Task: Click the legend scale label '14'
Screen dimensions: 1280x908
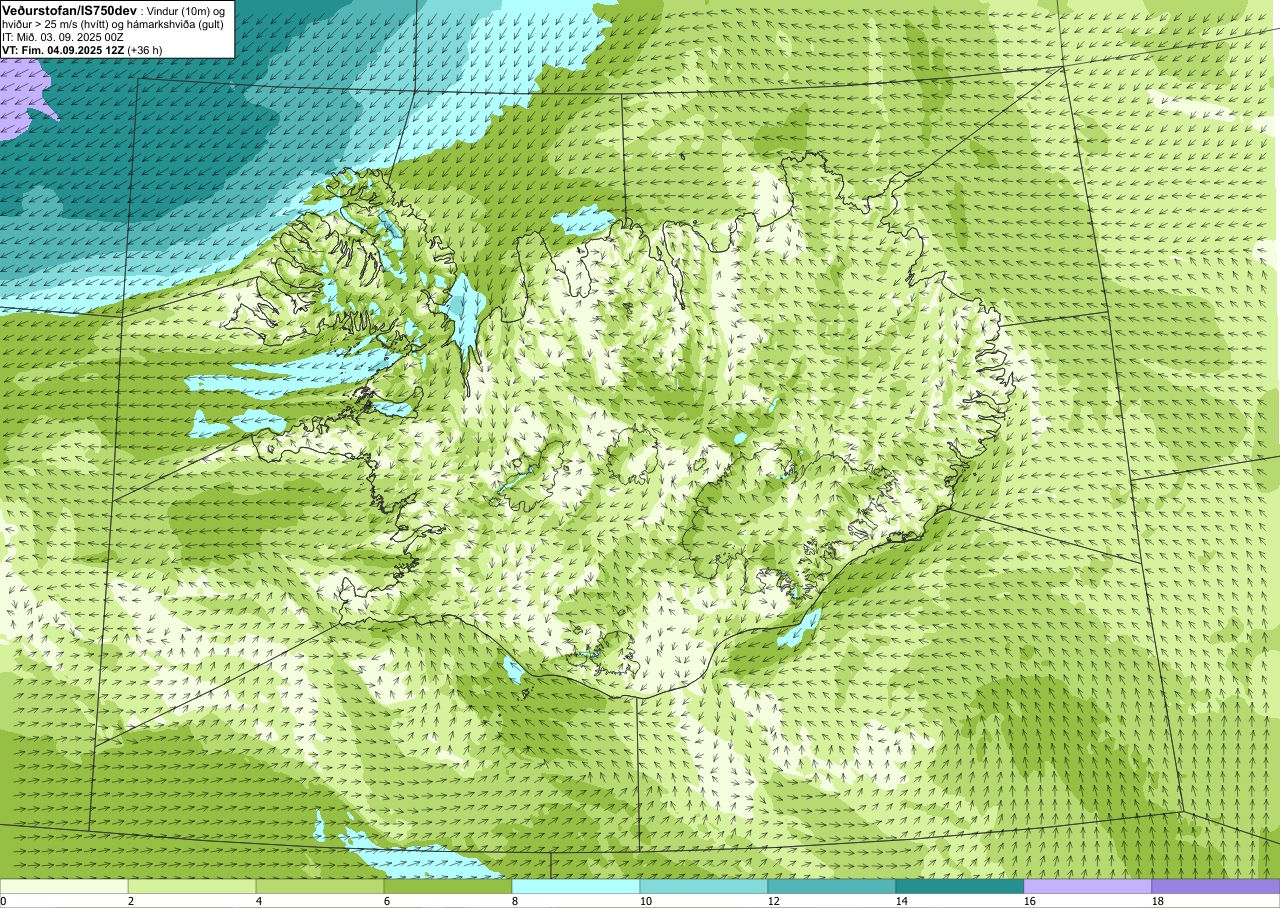Action: (x=902, y=901)
